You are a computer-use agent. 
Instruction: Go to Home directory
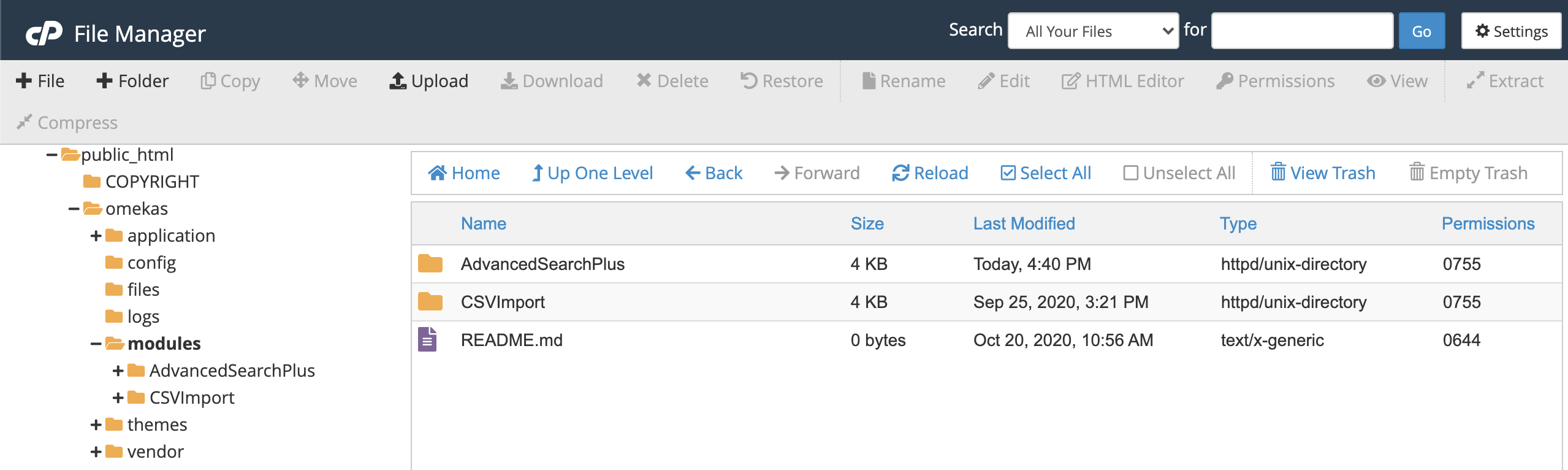click(464, 173)
